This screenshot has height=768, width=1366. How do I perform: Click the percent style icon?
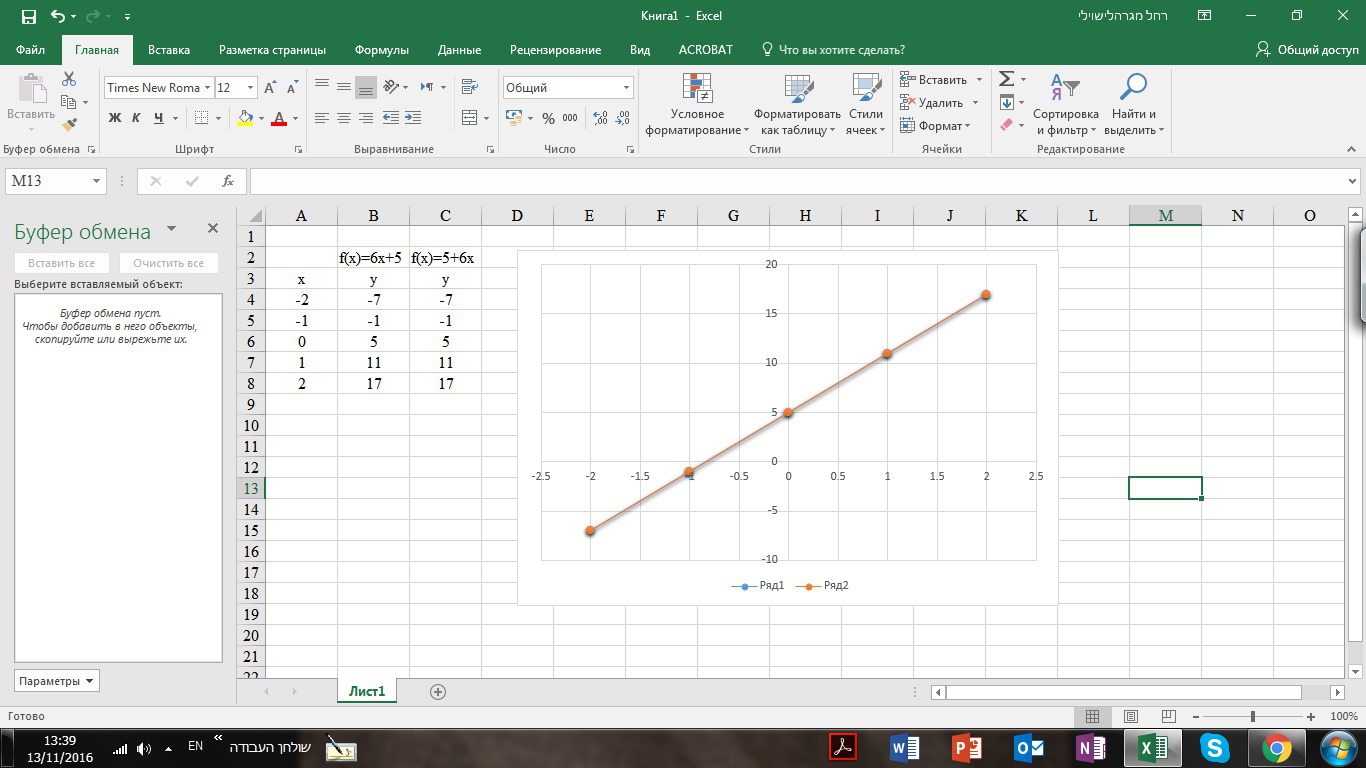548,118
